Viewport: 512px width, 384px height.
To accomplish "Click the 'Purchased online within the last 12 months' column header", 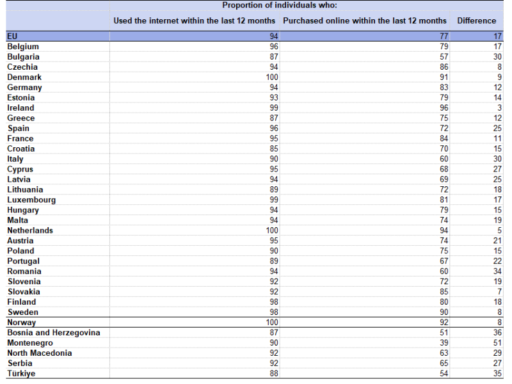I will click(x=364, y=21).
